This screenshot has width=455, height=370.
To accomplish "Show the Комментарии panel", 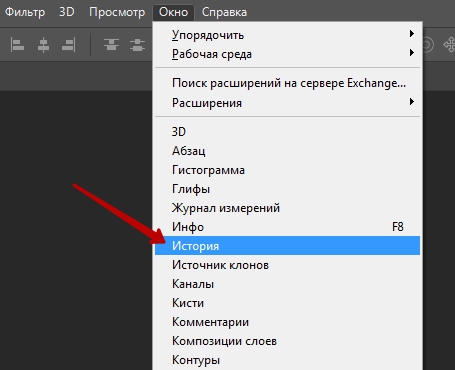I will coord(287,322).
